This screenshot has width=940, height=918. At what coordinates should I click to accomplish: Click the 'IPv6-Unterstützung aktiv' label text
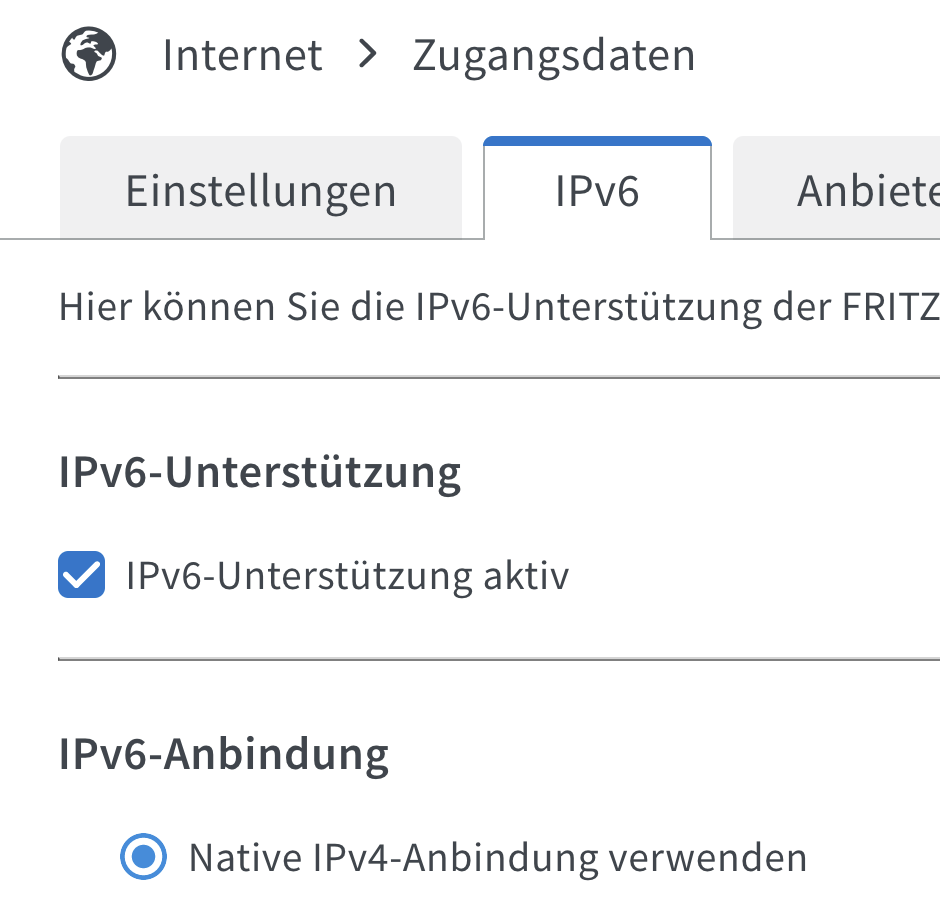click(347, 575)
